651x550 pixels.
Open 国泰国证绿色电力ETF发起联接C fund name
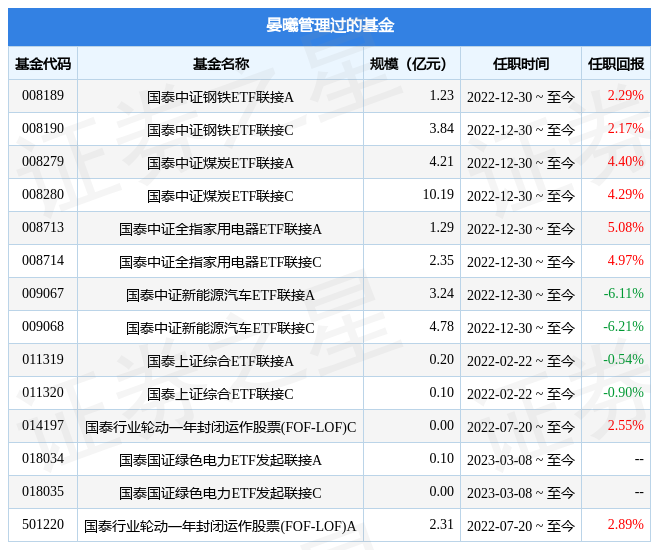(220, 493)
